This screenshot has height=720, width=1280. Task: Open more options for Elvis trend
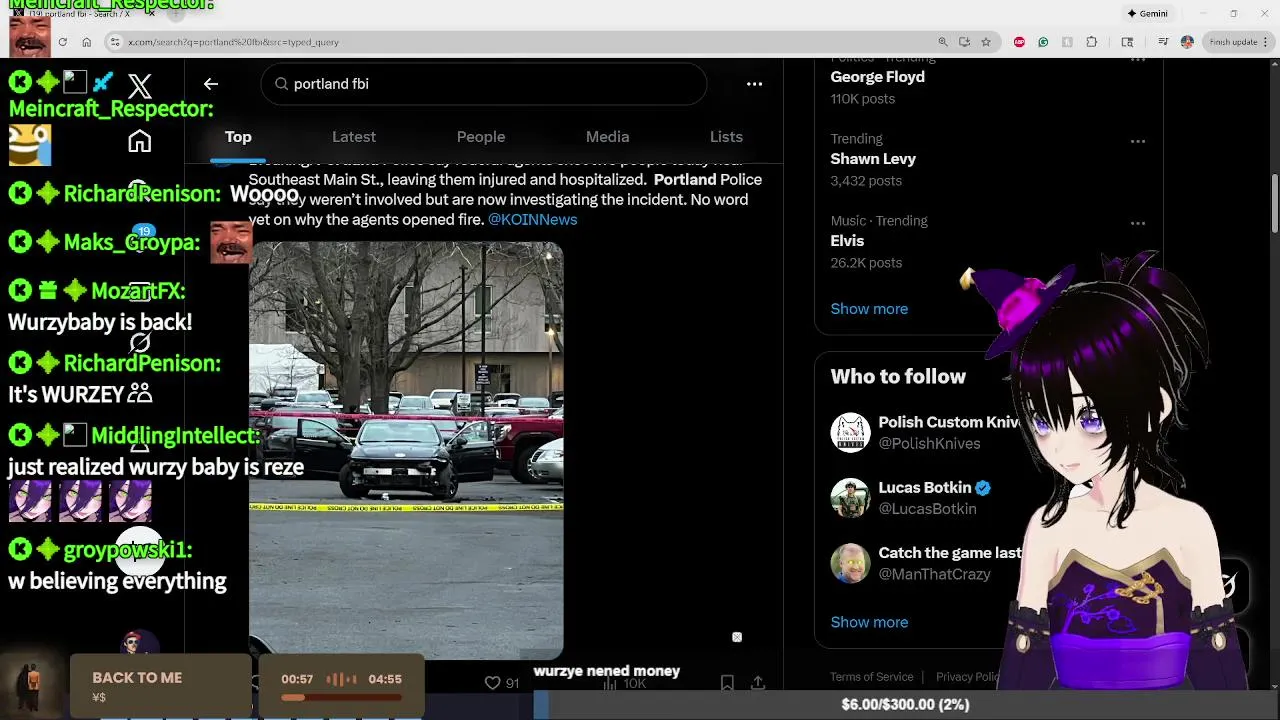pos(1138,223)
